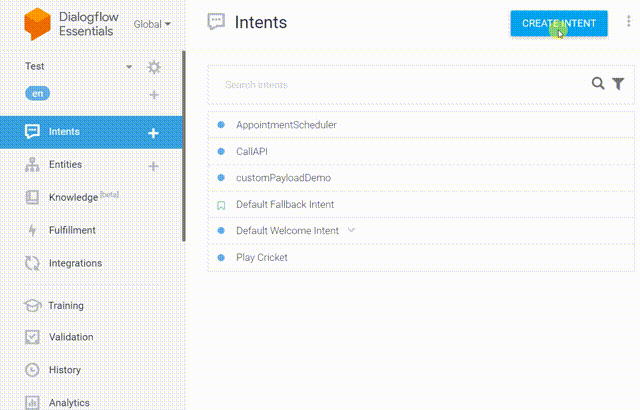Screen dimensions: 640x410
Task: Click the Entities hierarchy icon
Action: (x=32, y=164)
